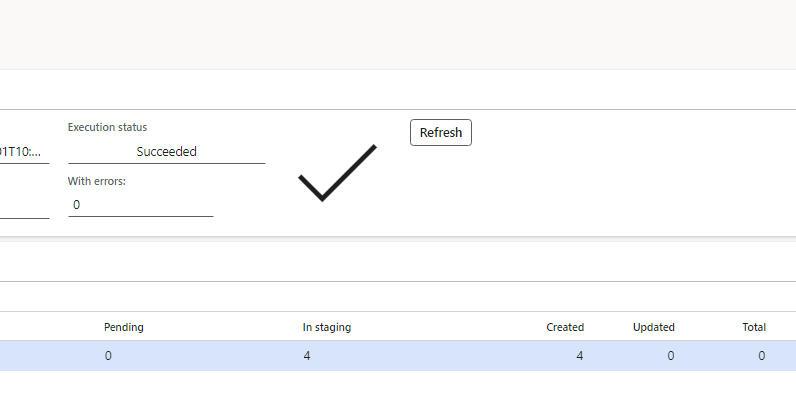This screenshot has width=796, height=409.
Task: Sort by the Created column header
Action: 565,327
